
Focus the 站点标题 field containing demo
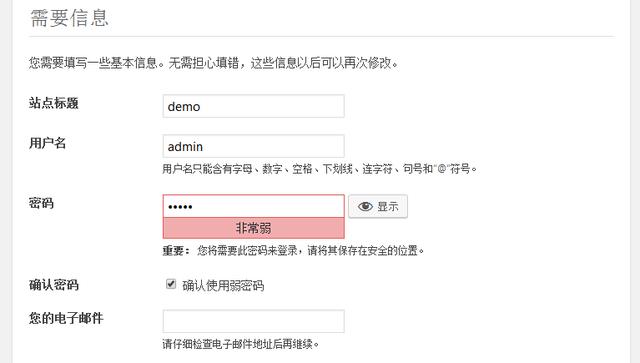(x=253, y=106)
